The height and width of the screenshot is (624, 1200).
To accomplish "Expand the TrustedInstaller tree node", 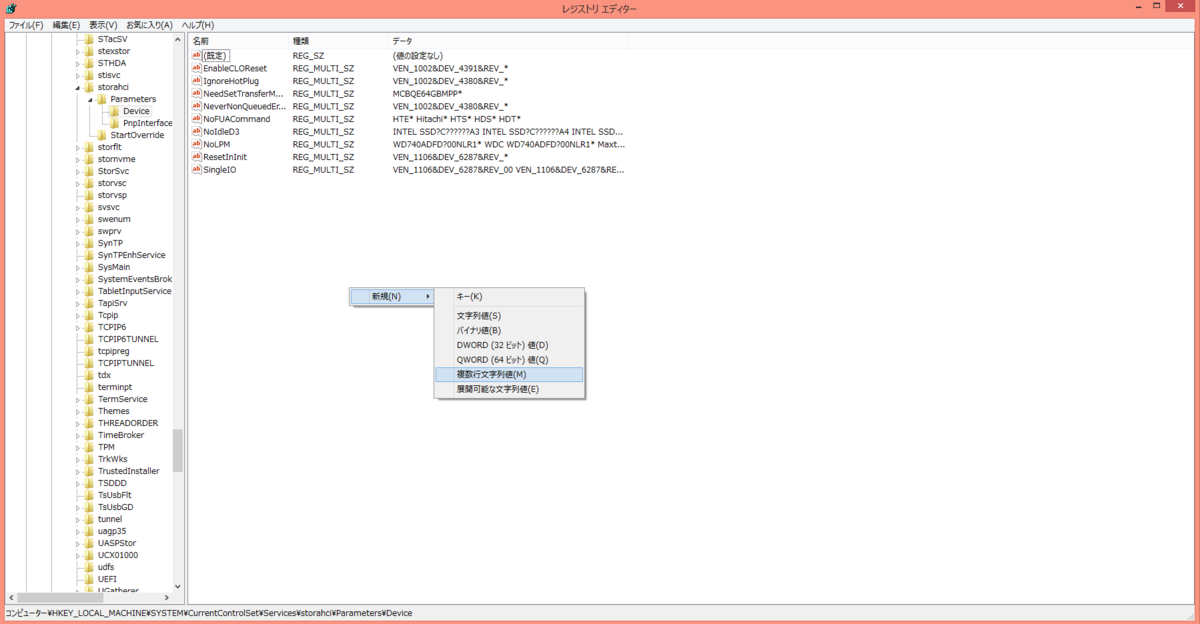I will (77, 471).
